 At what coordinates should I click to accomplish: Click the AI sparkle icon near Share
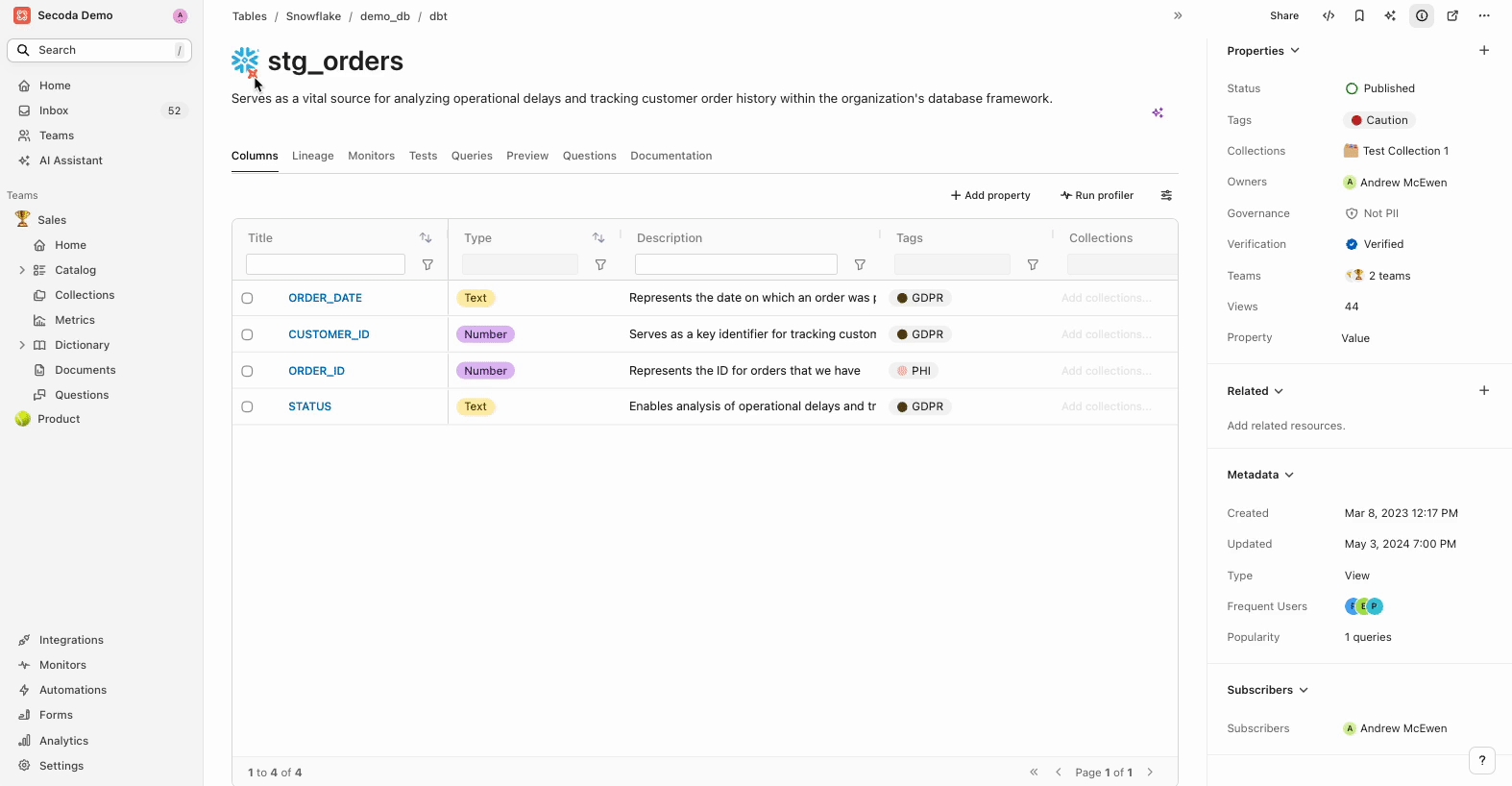click(1390, 16)
